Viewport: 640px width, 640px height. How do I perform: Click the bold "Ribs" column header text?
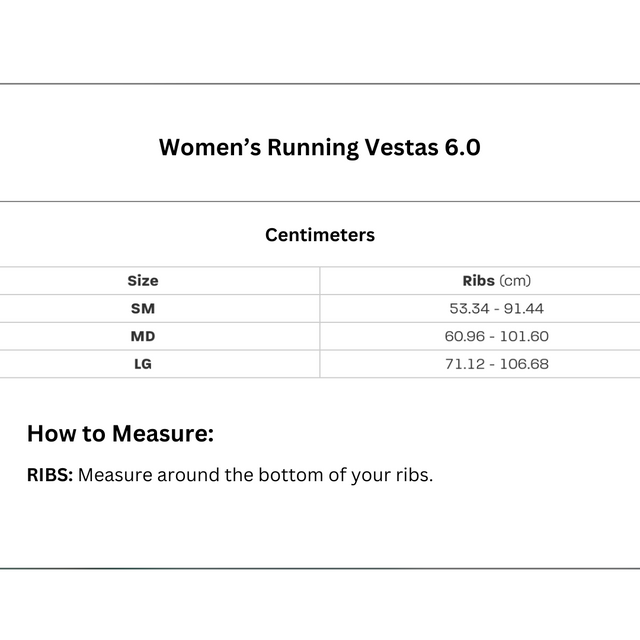tap(478, 281)
